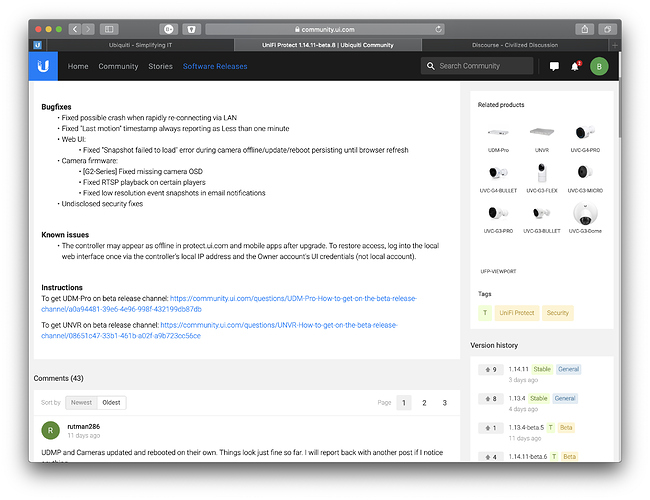Viewport: 650px width, 500px height.
Task: Click the pinned Ubiquiti tab icon
Action: tap(38, 45)
